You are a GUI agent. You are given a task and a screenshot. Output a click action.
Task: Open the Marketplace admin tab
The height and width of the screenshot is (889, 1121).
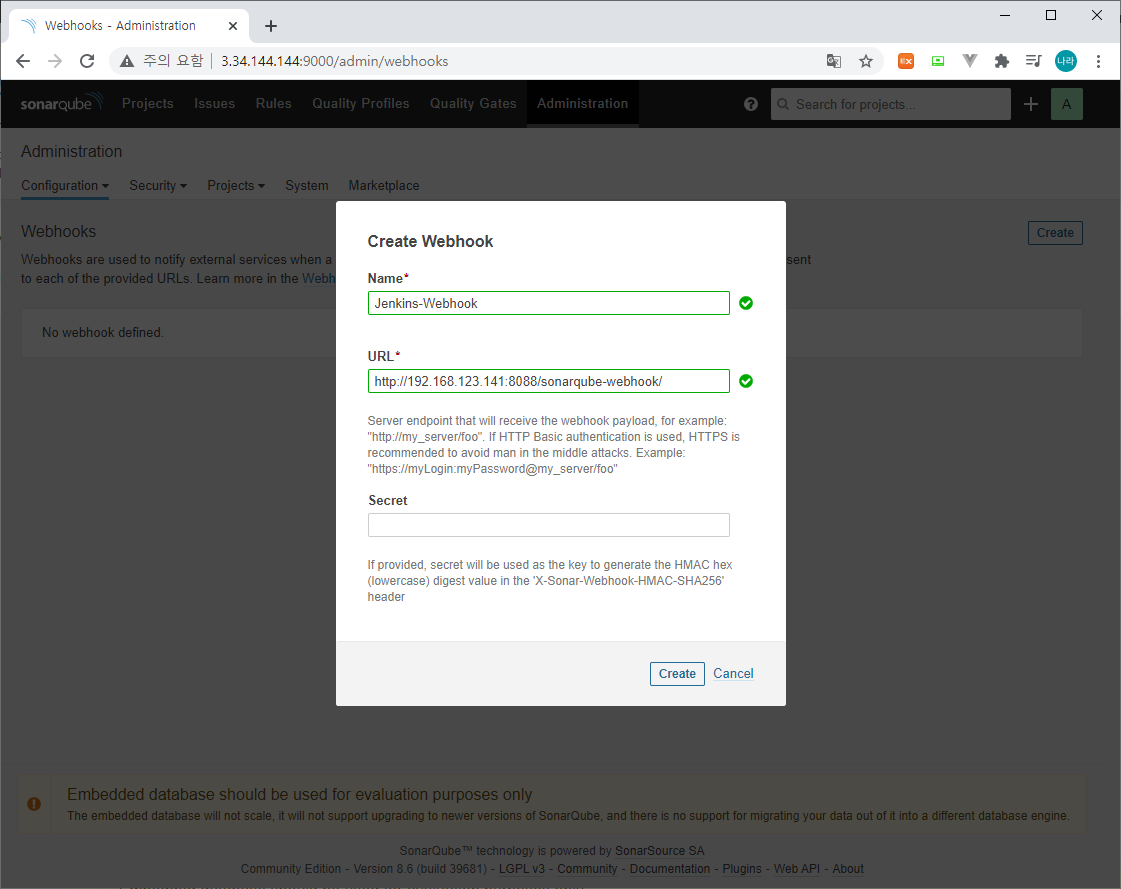[384, 185]
